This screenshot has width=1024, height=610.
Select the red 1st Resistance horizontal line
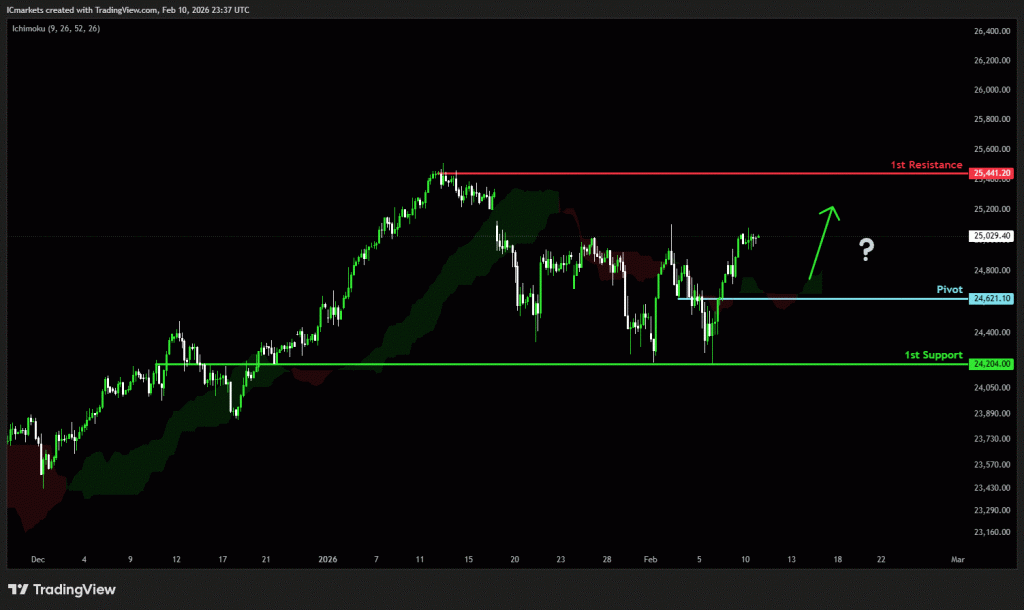click(700, 174)
